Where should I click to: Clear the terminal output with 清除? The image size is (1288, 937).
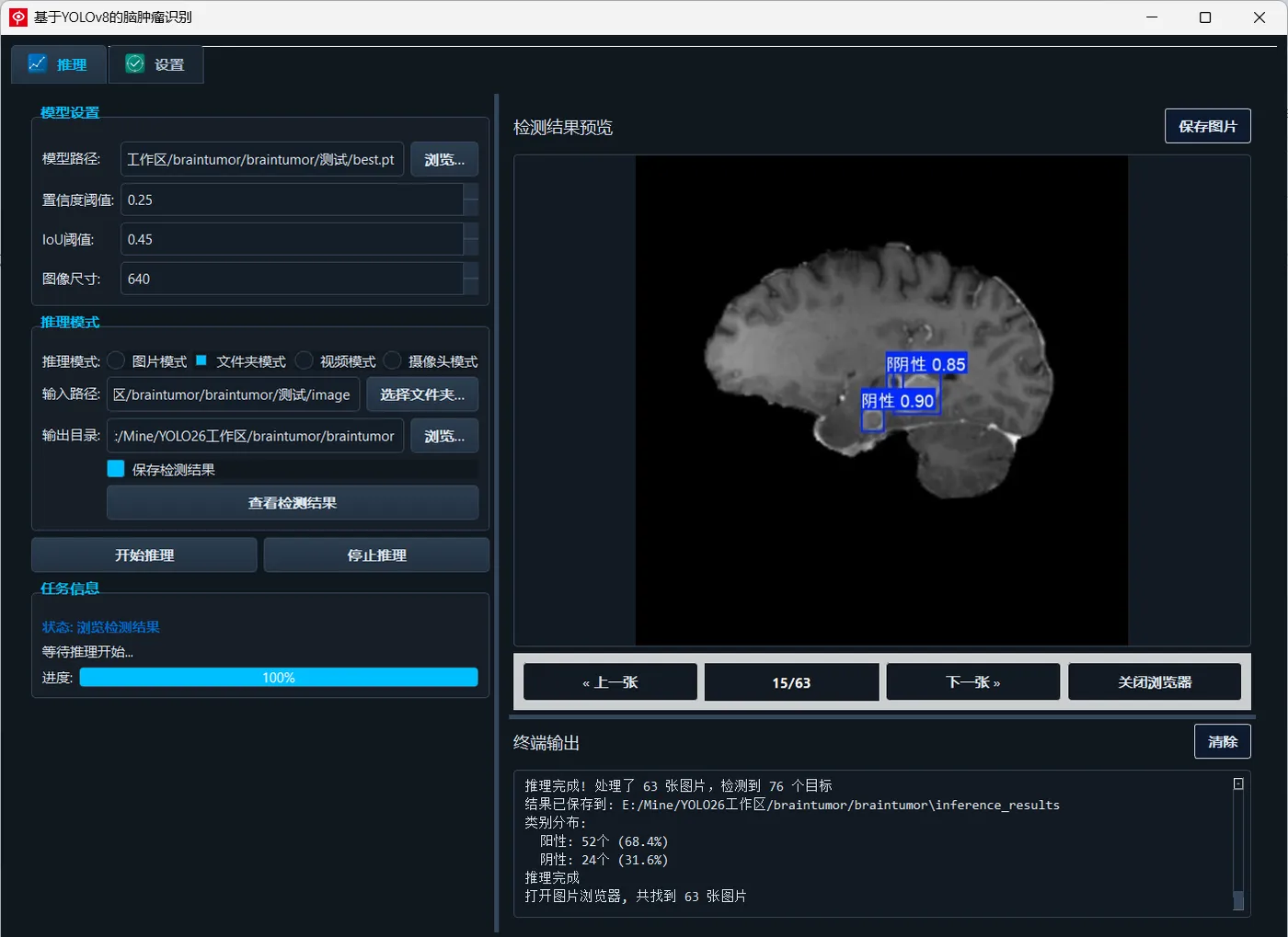click(x=1223, y=741)
